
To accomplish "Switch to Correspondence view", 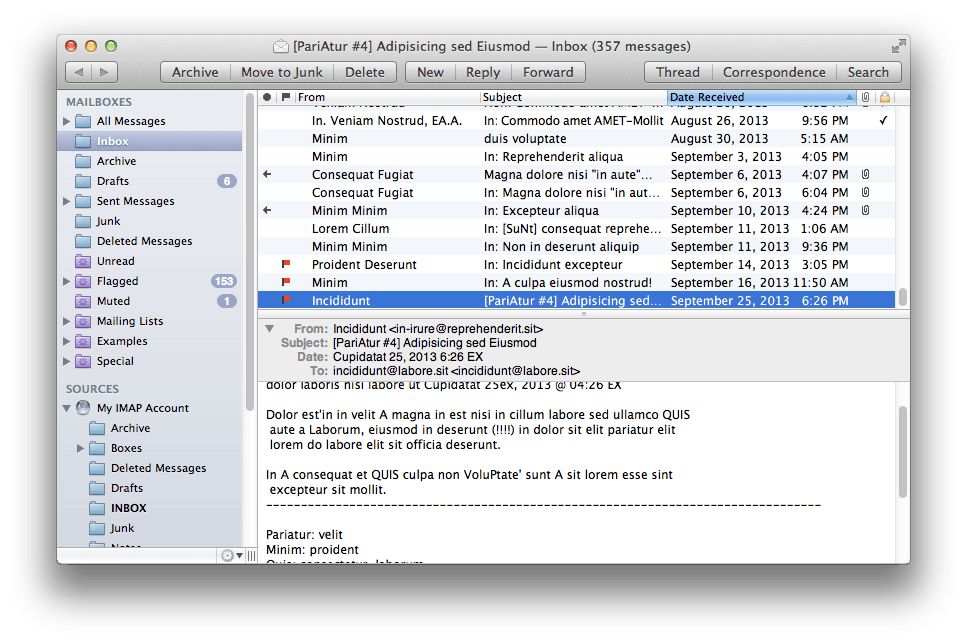I will (x=775, y=72).
